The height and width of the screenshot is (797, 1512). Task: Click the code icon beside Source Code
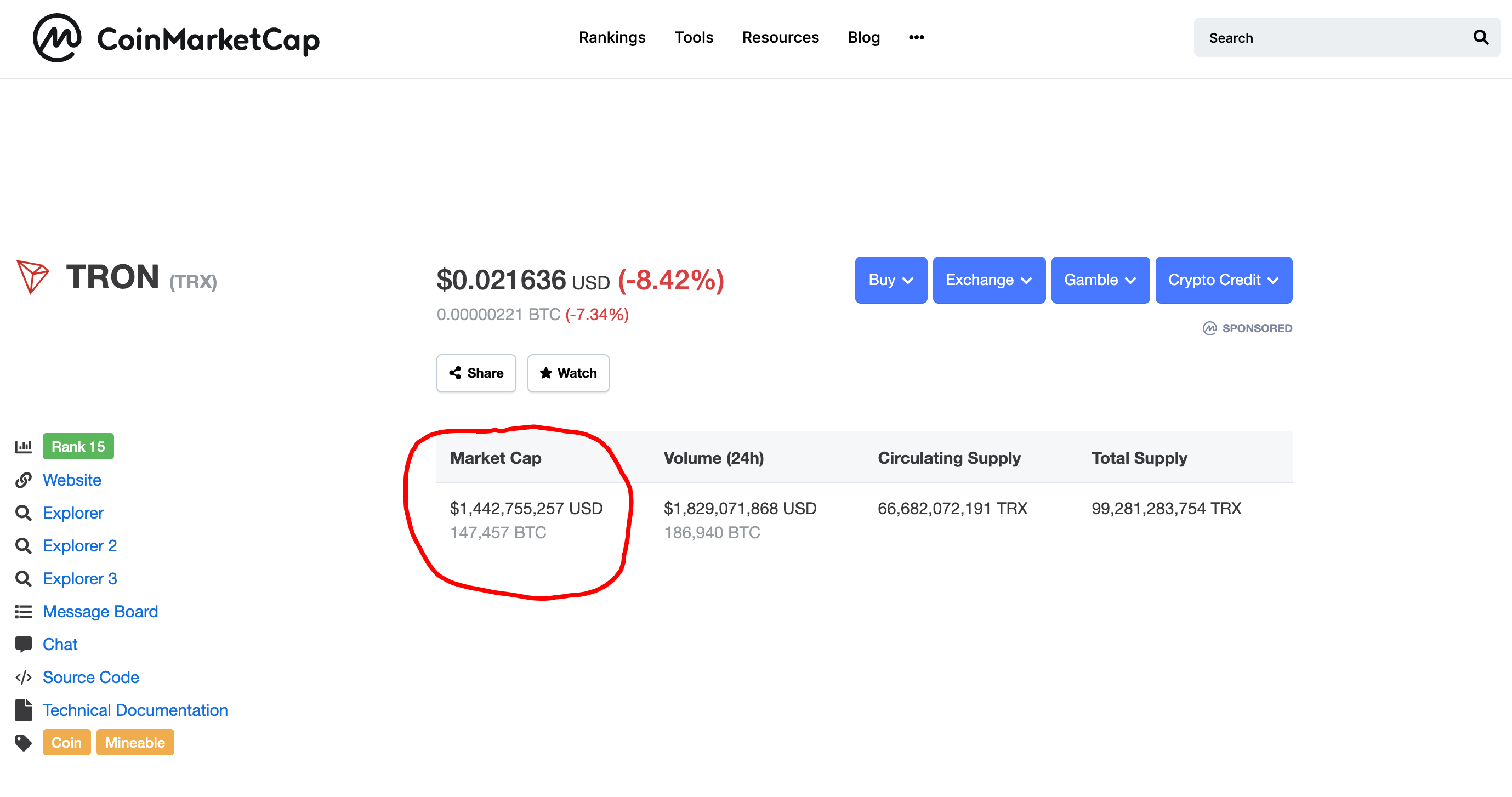click(x=24, y=678)
